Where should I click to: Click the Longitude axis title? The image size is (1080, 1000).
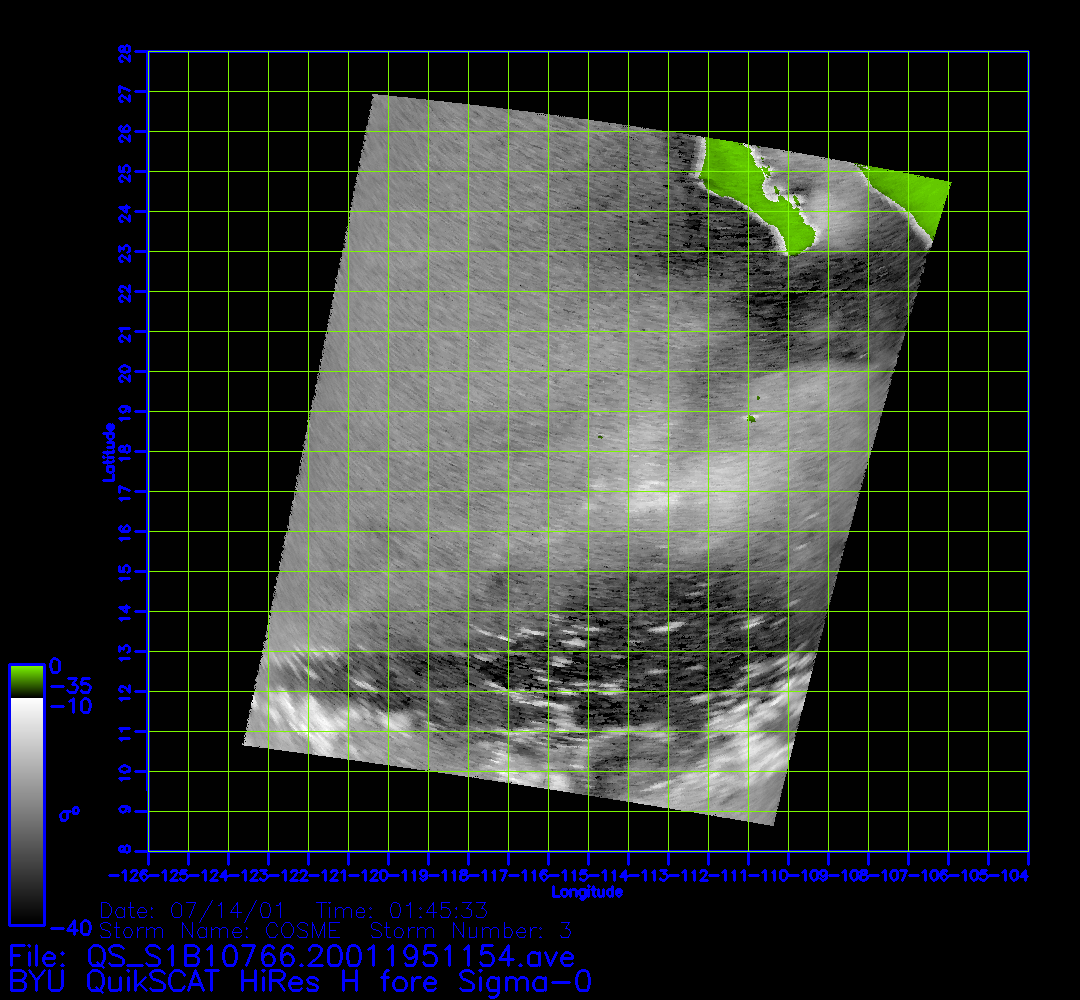pos(587,891)
